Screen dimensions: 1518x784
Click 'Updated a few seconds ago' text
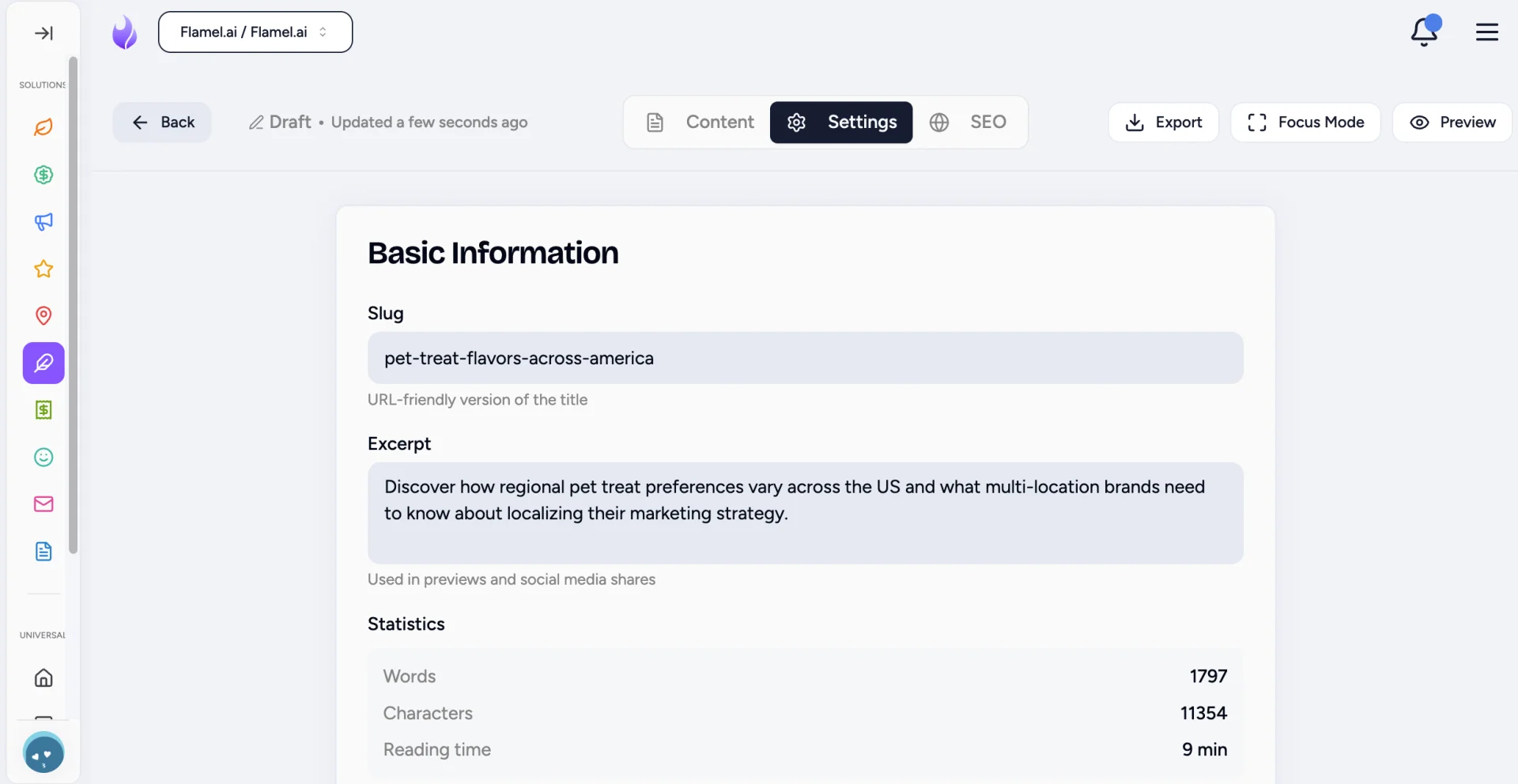(429, 122)
